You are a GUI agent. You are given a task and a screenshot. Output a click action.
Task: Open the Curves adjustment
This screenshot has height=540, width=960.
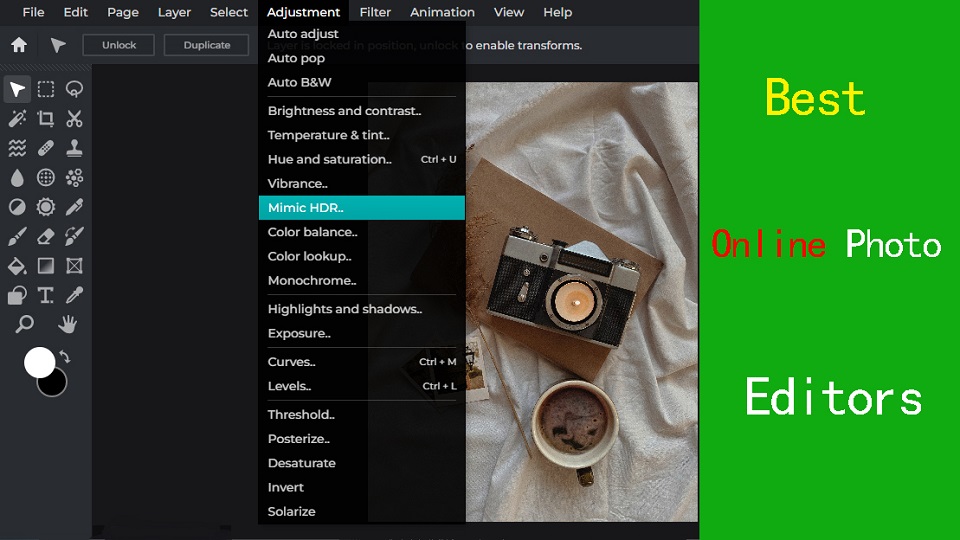[x=362, y=362]
